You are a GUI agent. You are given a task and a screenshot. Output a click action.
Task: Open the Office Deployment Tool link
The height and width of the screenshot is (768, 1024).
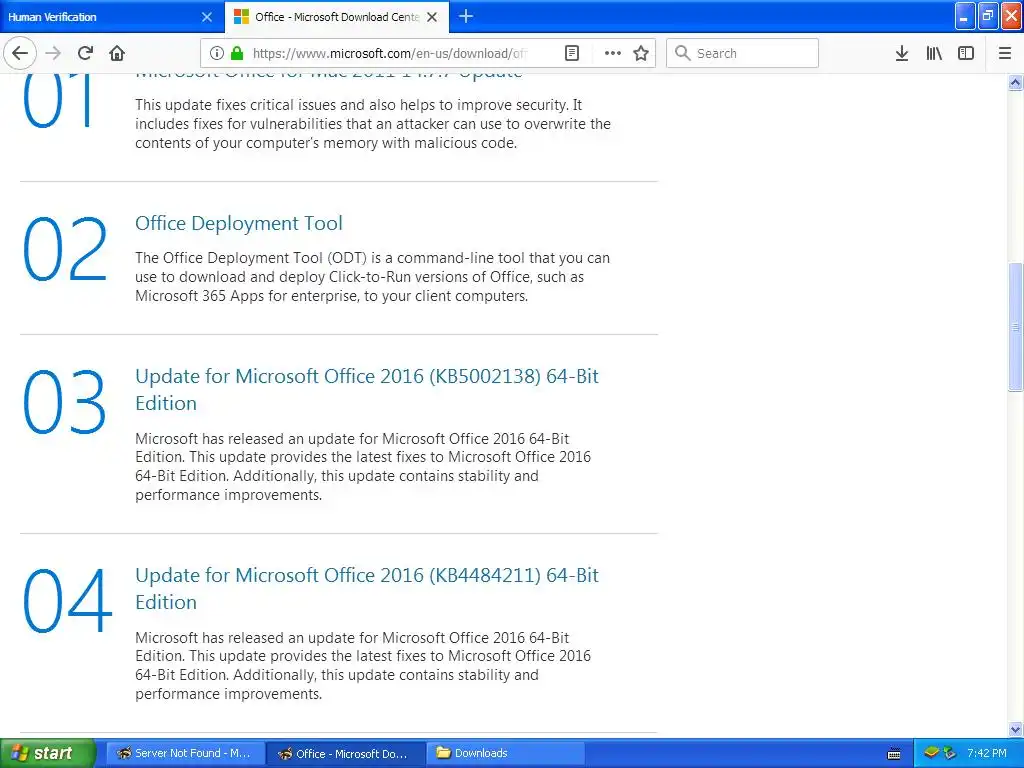click(x=238, y=223)
